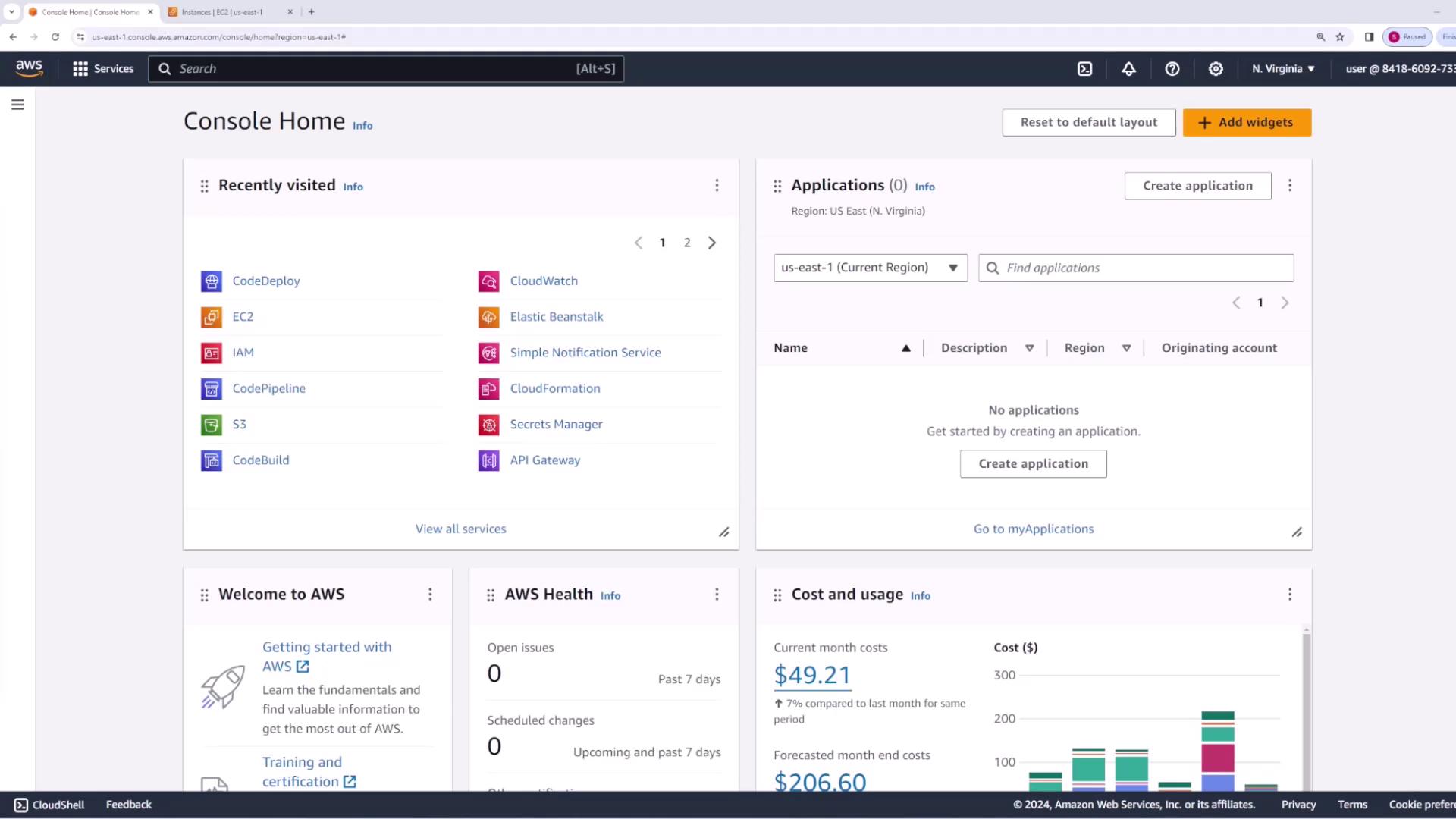Open the left hamburger navigation menu

(17, 105)
